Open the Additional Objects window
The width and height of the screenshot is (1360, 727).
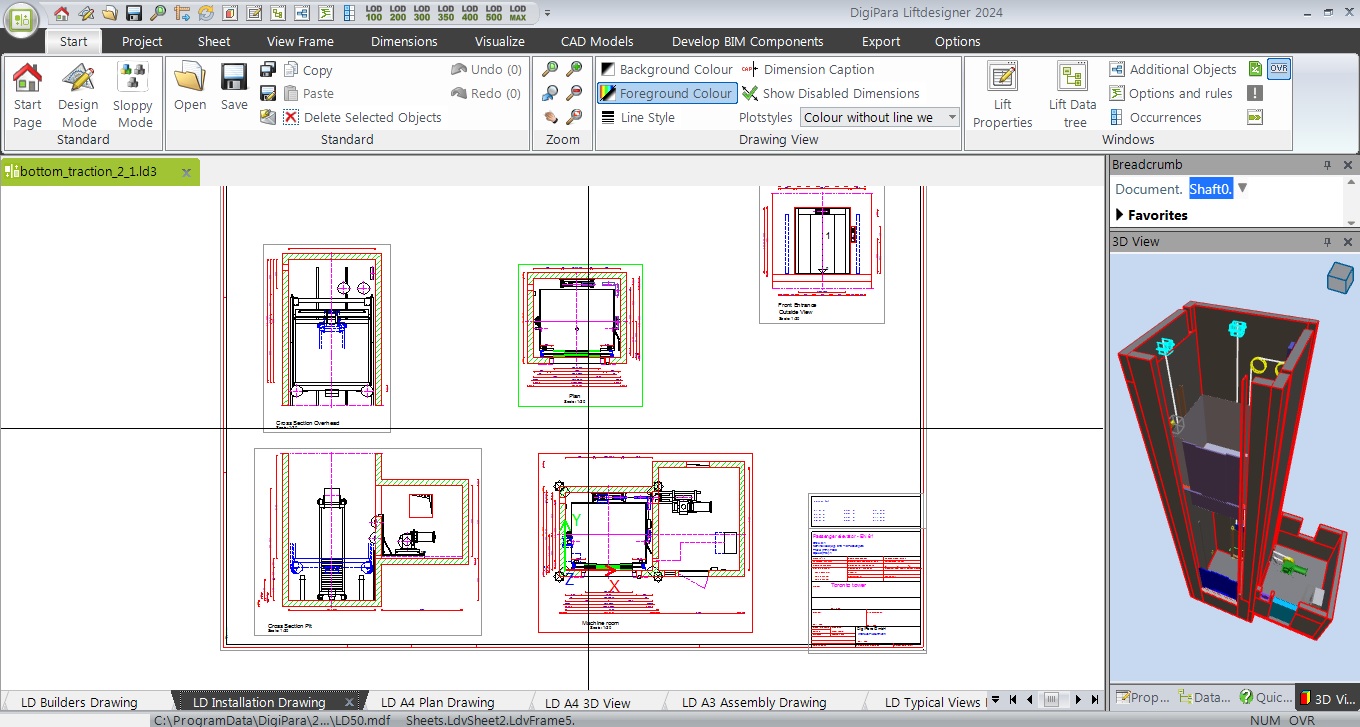tap(1173, 69)
